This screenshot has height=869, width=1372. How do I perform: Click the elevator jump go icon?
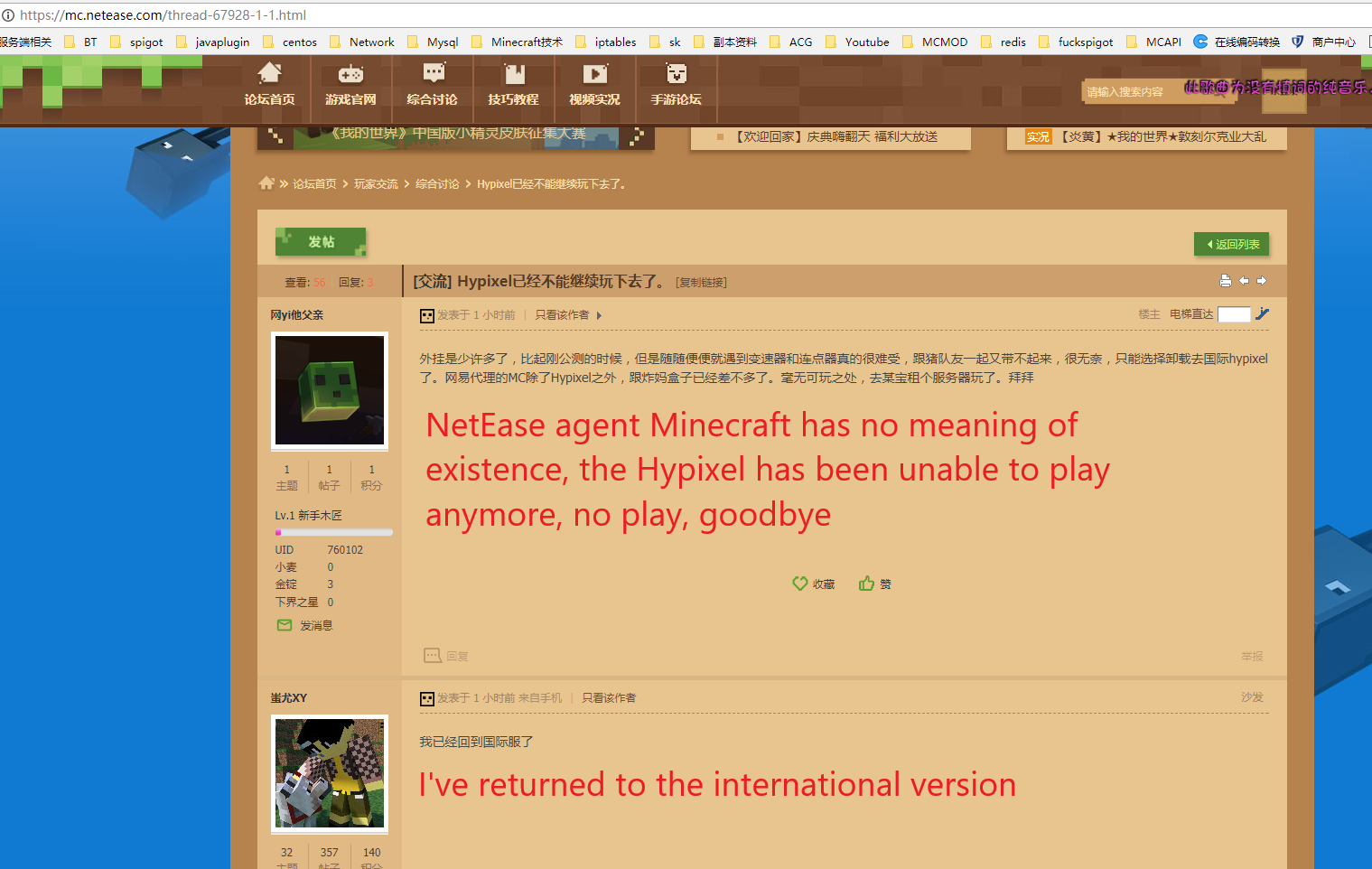1263,313
